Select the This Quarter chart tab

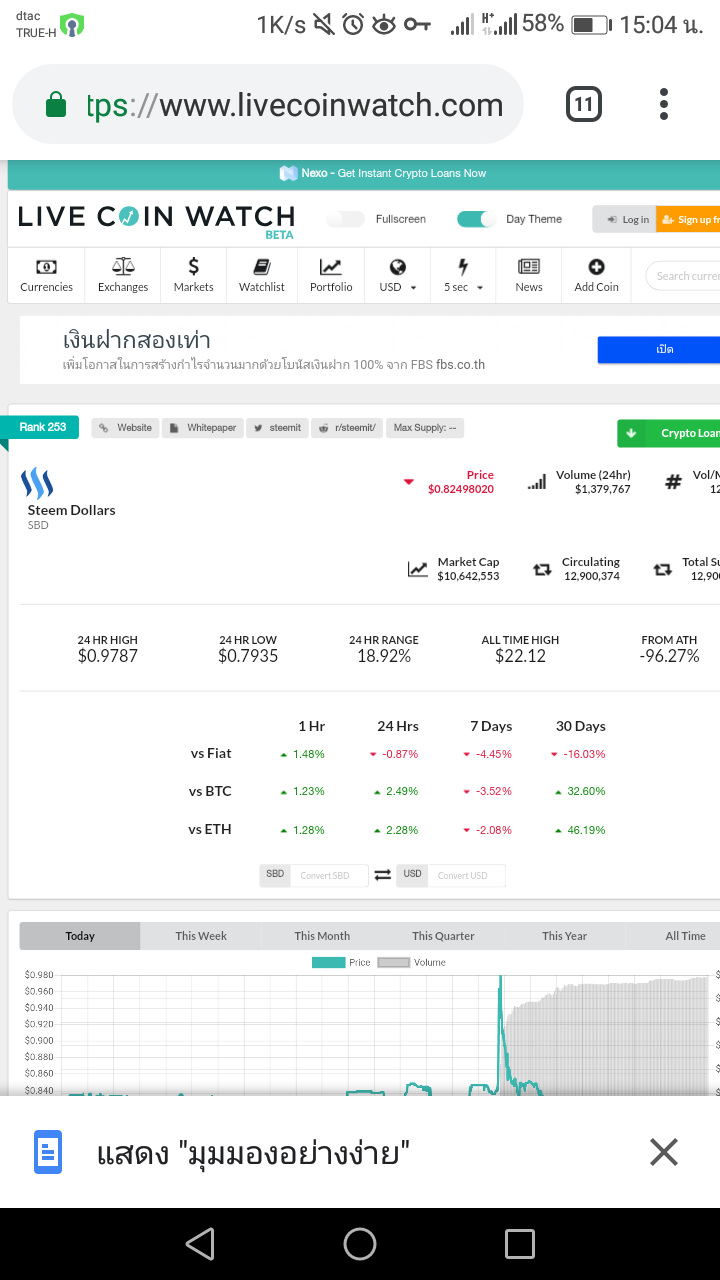(443, 936)
